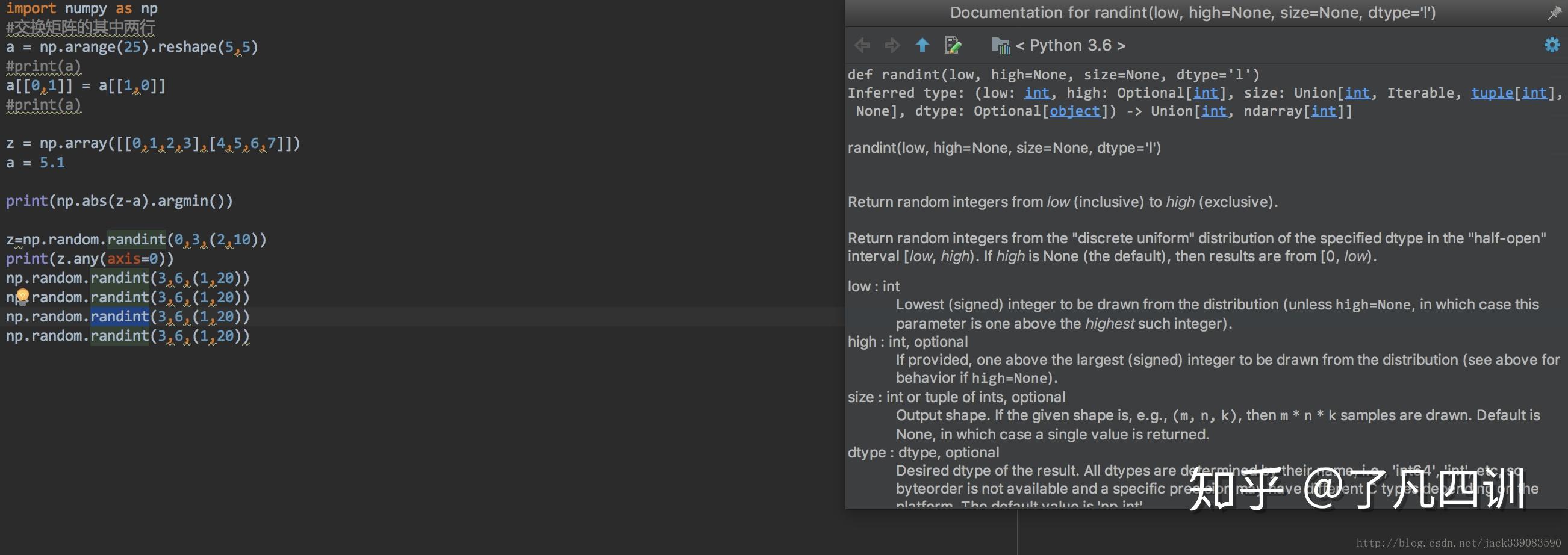Viewport: 1568px width, 555px height.
Task: Edit the randint source using pencil icon
Action: coord(953,45)
